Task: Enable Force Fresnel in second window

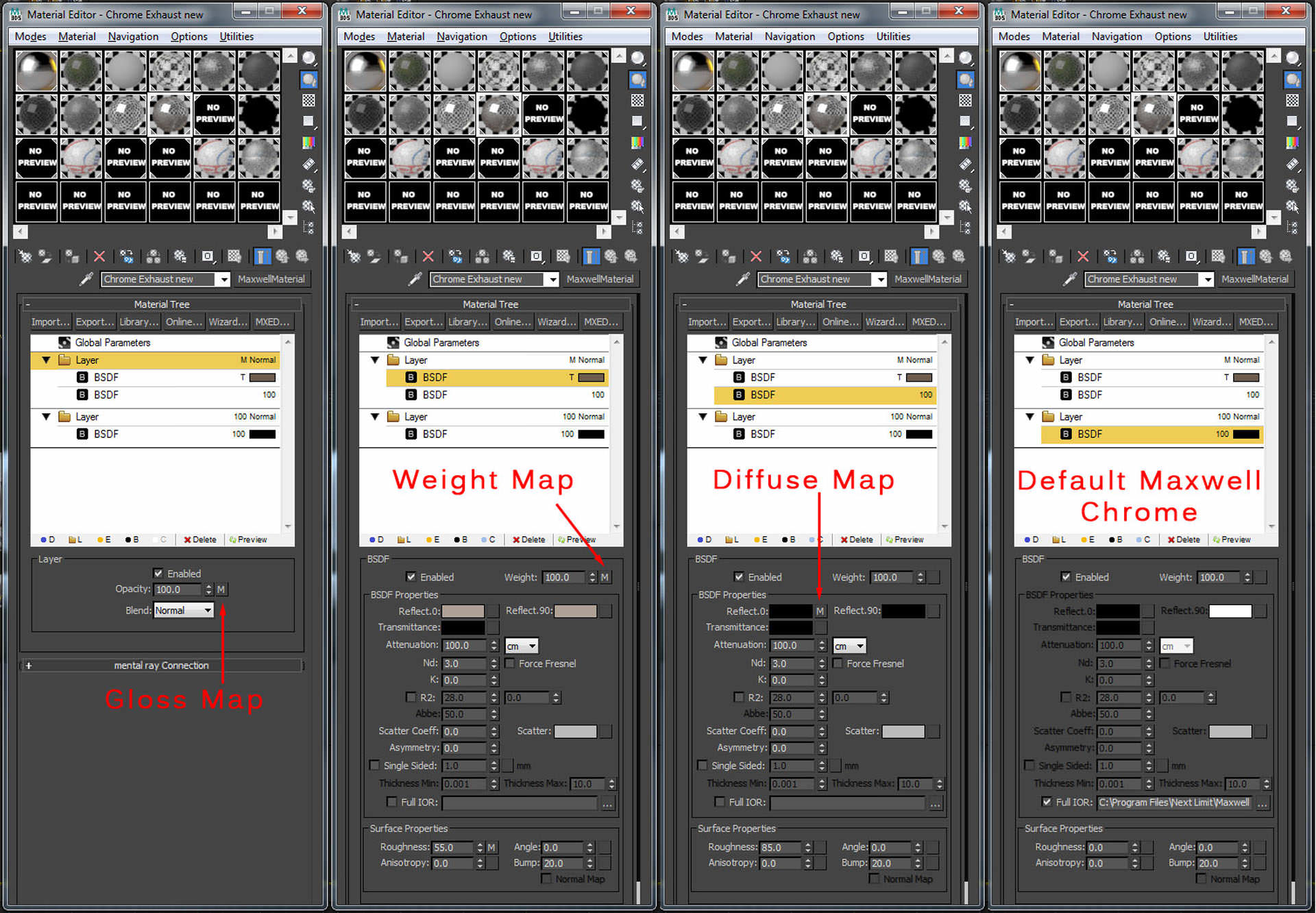Action: coord(510,664)
